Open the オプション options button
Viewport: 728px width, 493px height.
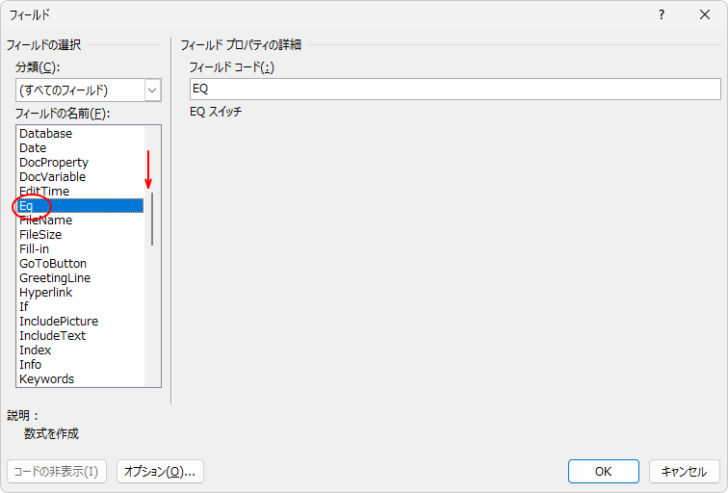160,472
